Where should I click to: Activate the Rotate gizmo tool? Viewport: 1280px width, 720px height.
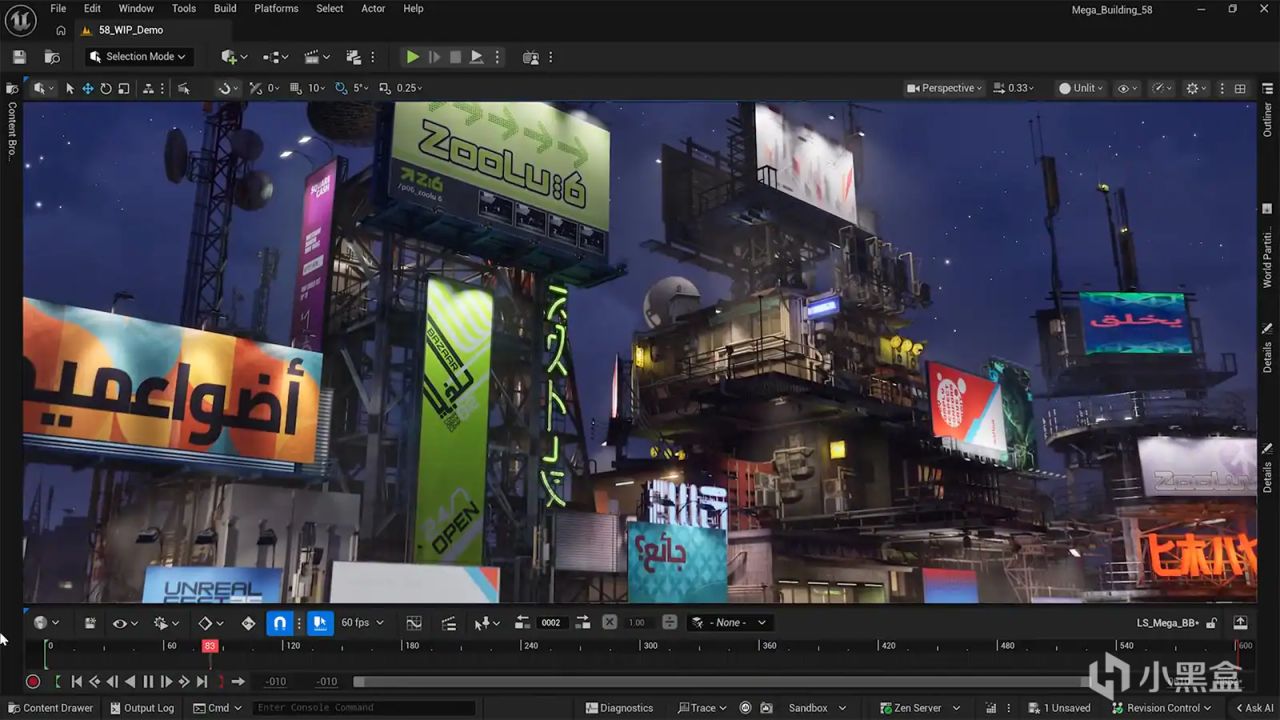point(106,88)
